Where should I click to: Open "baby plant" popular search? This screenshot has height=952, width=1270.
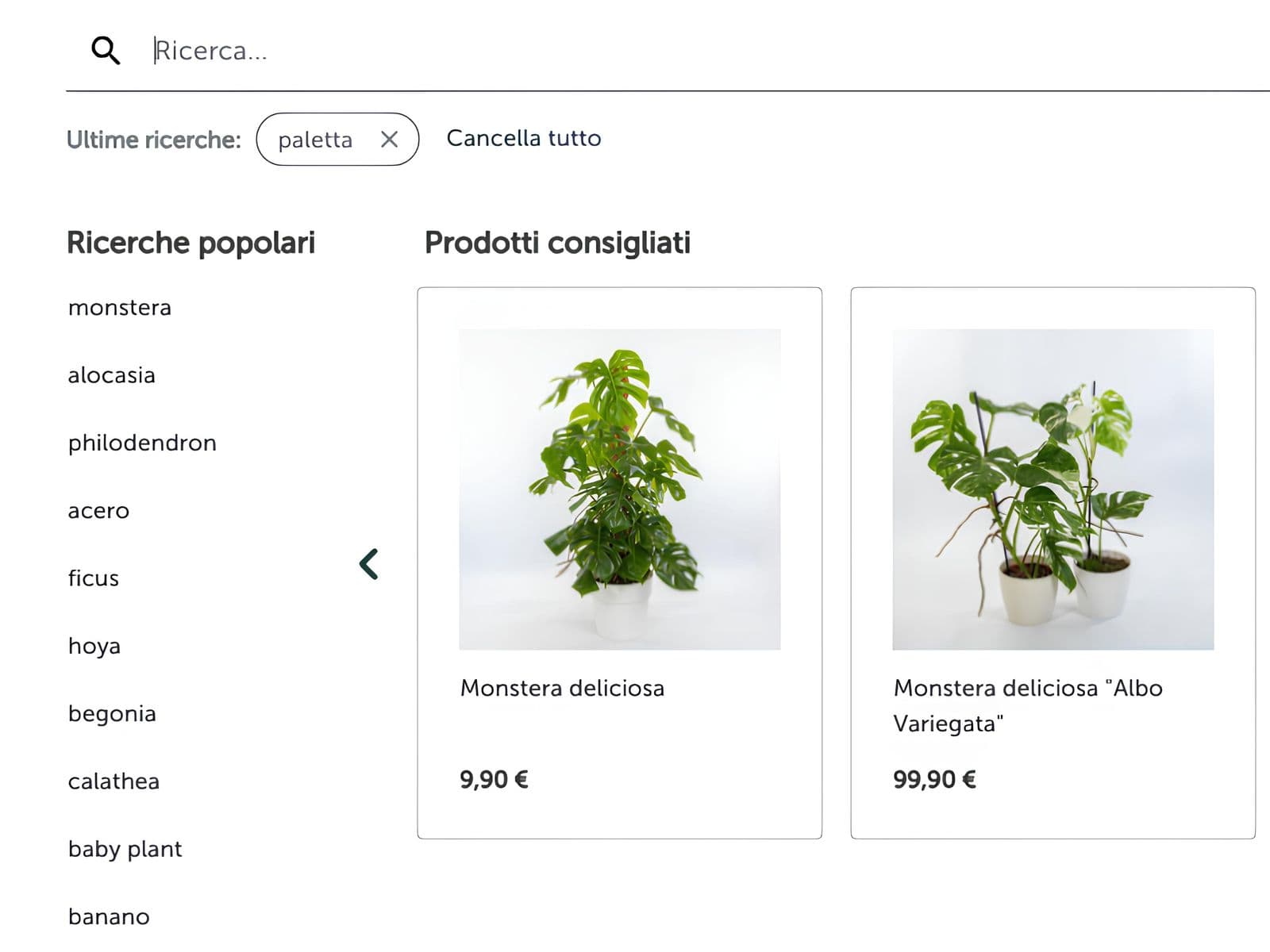(125, 849)
